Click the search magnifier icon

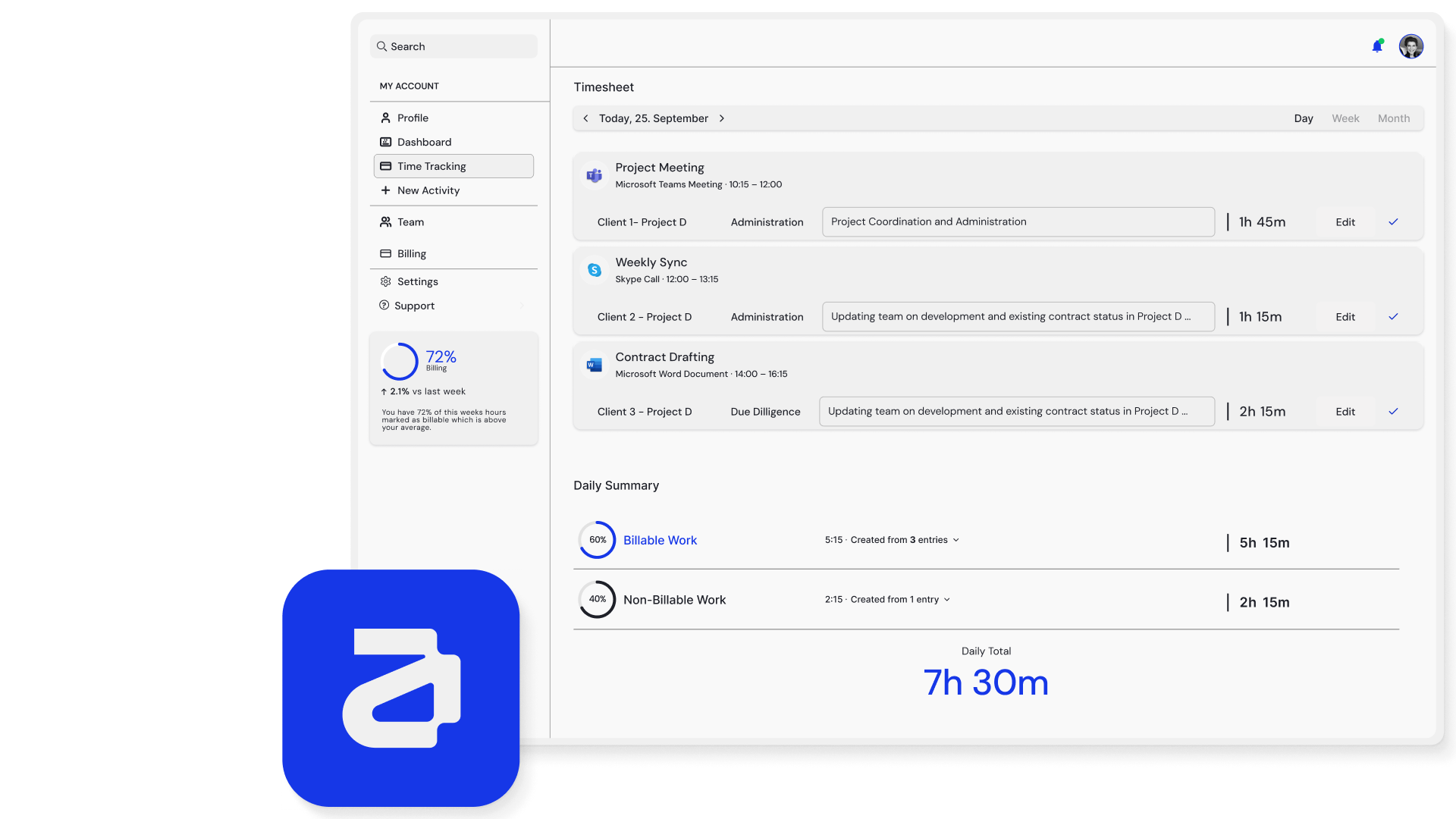[x=382, y=46]
